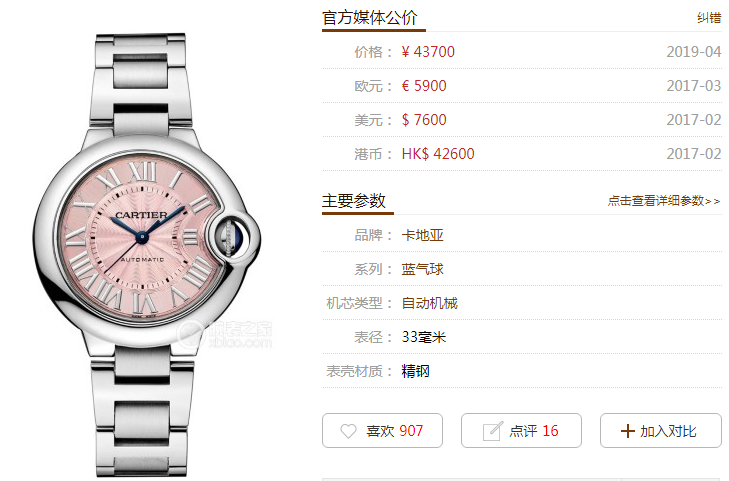
Task: Click the pink Cartier watch image
Action: (146, 255)
